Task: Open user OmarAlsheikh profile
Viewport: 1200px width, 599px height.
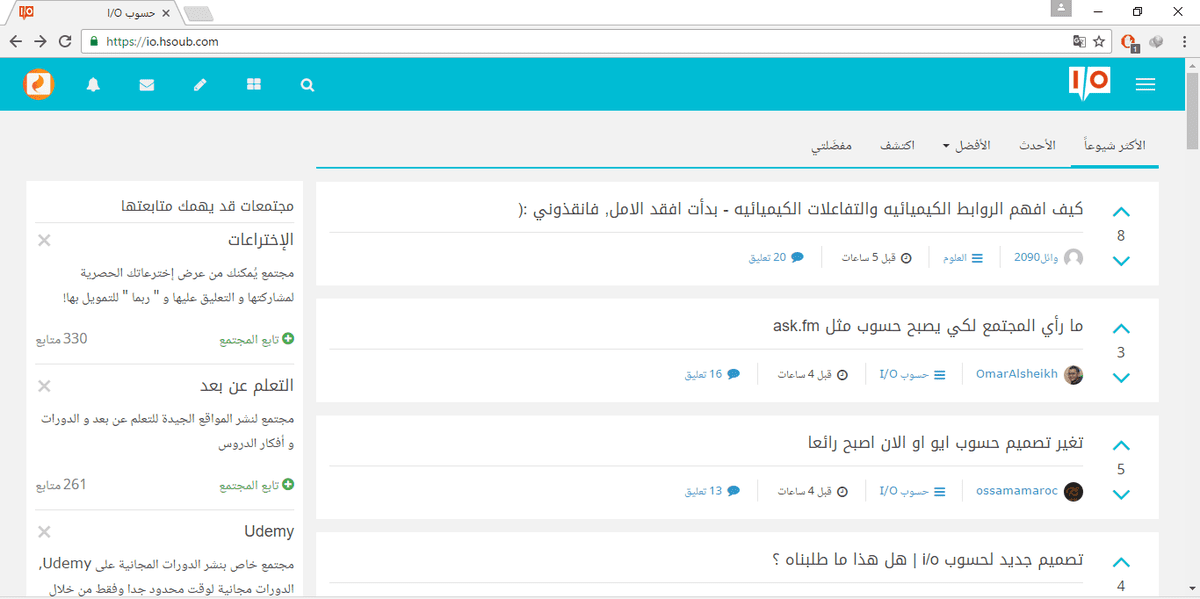Action: coord(1017,374)
